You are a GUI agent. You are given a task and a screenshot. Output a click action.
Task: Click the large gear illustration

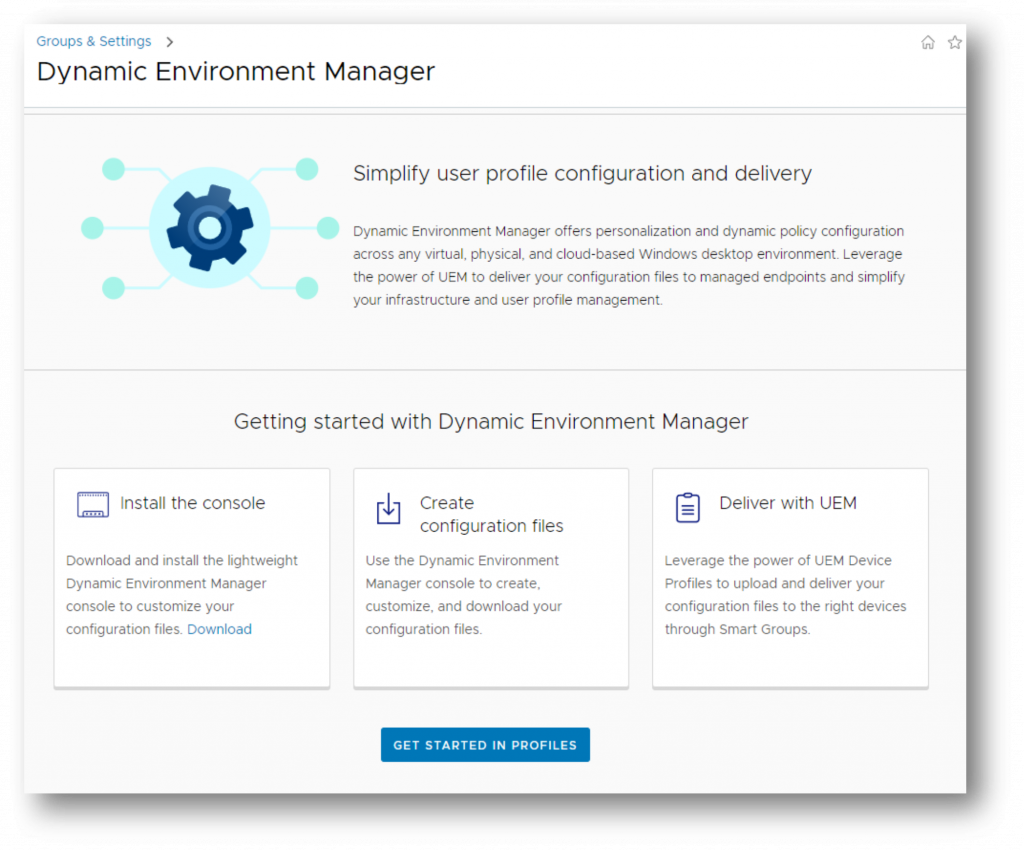coord(210,227)
